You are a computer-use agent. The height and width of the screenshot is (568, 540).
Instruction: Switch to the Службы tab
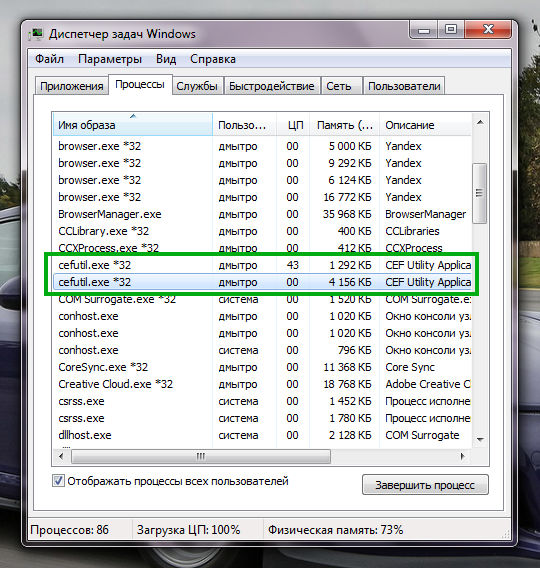[197, 86]
